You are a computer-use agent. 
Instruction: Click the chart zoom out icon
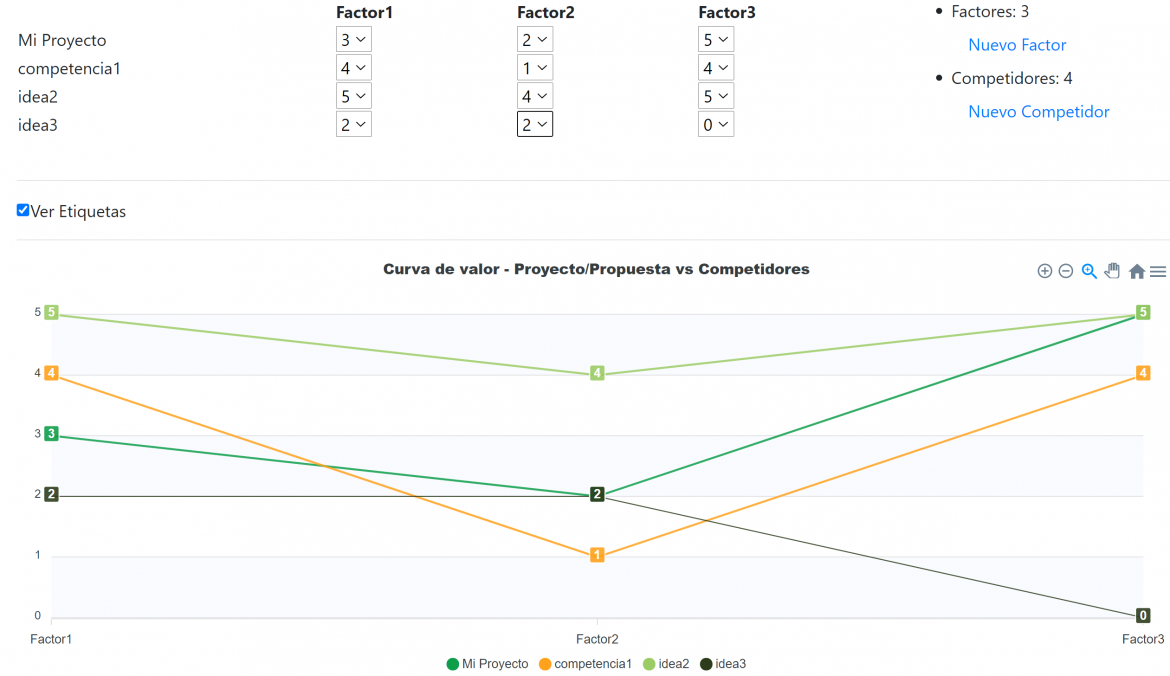tap(1066, 271)
